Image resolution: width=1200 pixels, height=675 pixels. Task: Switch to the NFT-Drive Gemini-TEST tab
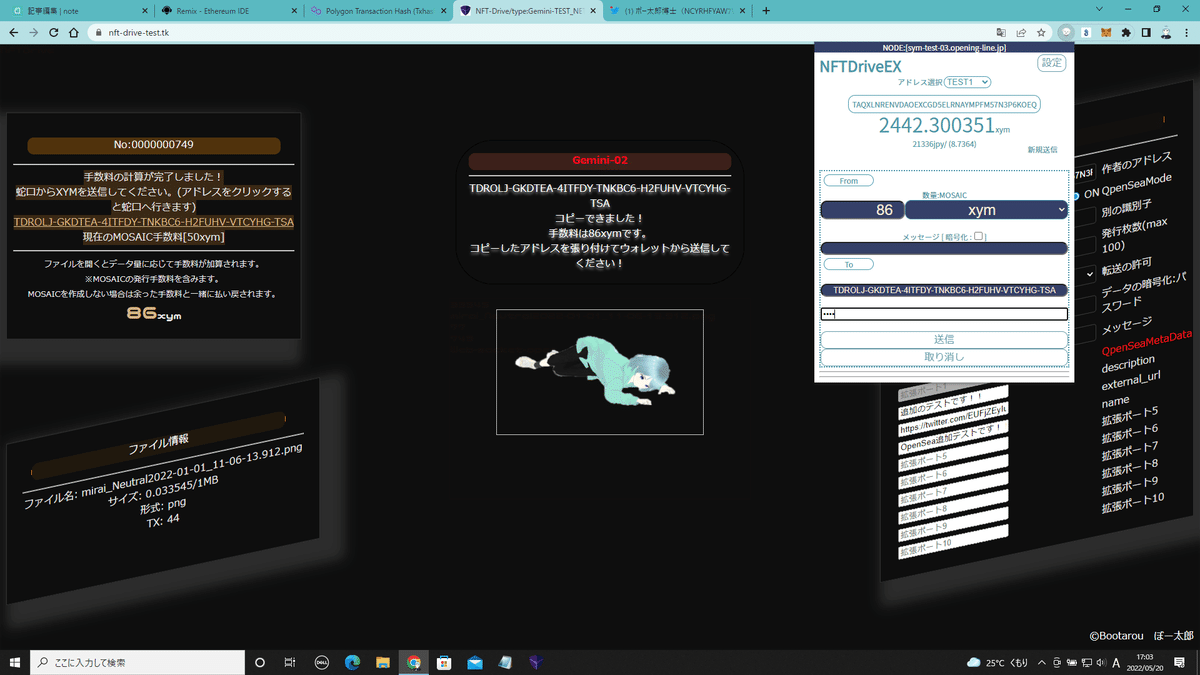click(527, 10)
